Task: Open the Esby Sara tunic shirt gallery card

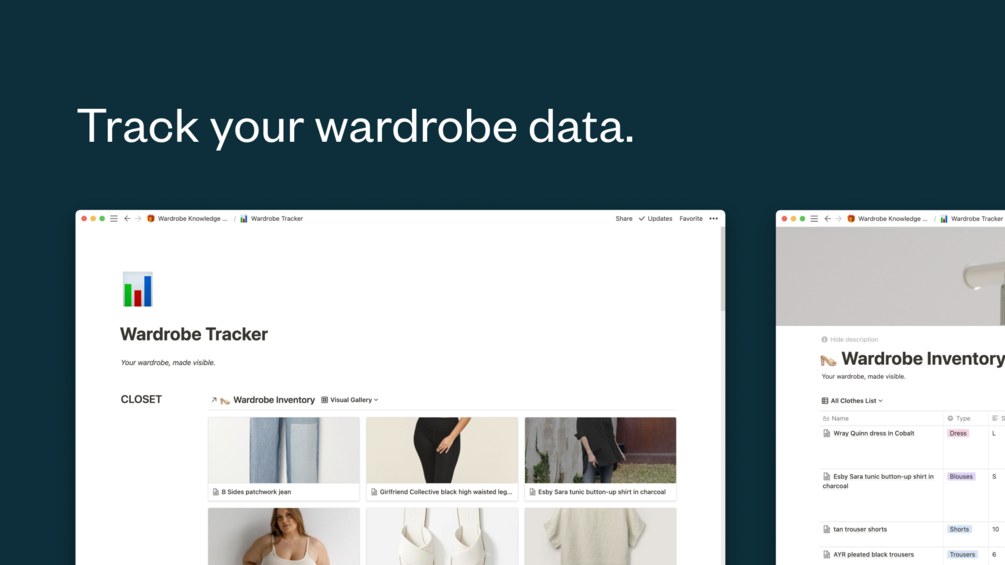Action: [x=600, y=459]
